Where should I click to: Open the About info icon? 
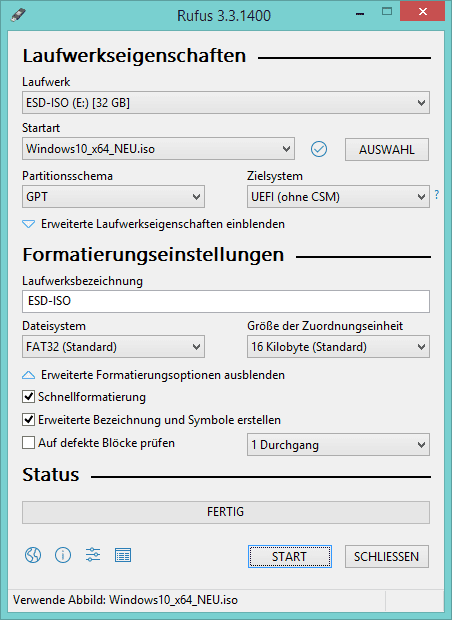point(63,555)
